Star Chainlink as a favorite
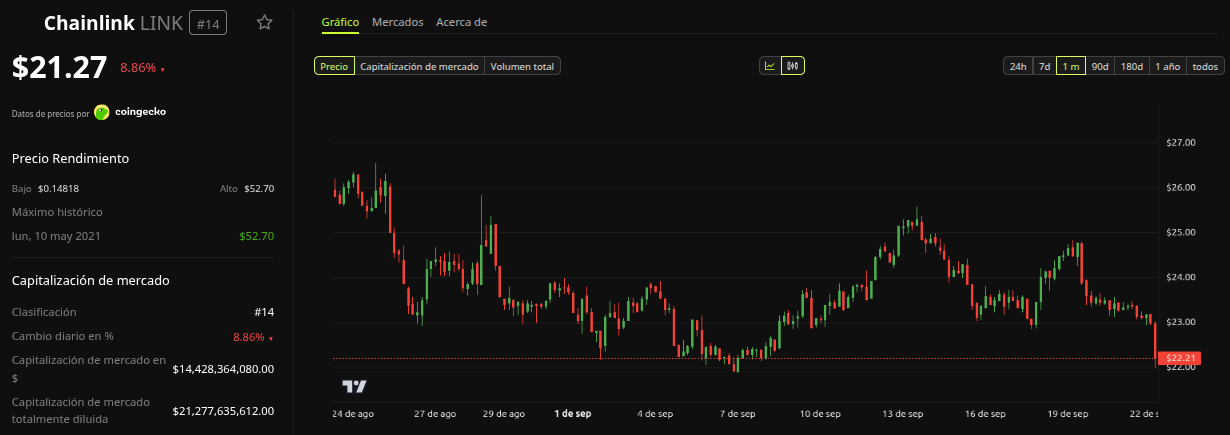 click(264, 22)
